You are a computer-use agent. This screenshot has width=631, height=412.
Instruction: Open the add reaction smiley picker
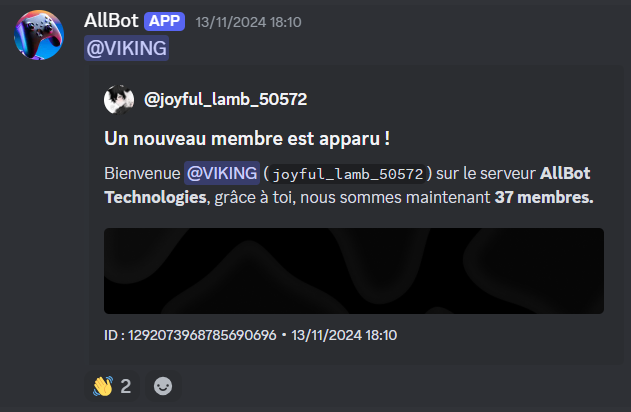click(163, 386)
